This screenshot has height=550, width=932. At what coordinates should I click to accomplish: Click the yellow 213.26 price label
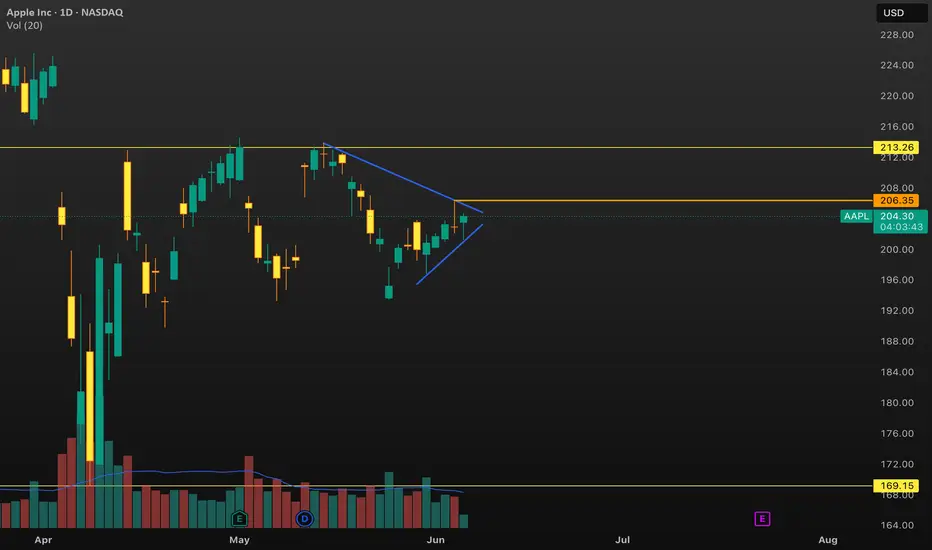click(x=896, y=147)
